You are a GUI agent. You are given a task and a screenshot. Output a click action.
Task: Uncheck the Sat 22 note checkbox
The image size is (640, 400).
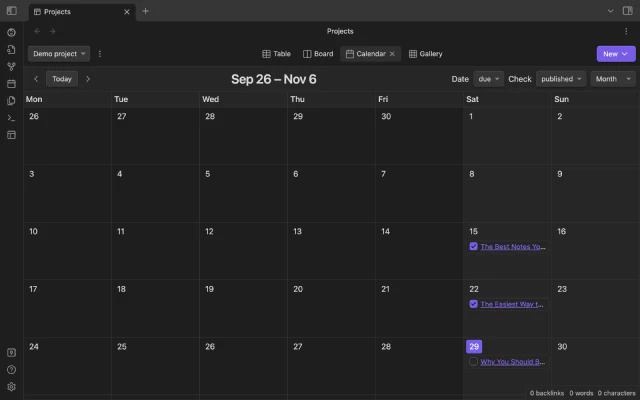(x=473, y=304)
